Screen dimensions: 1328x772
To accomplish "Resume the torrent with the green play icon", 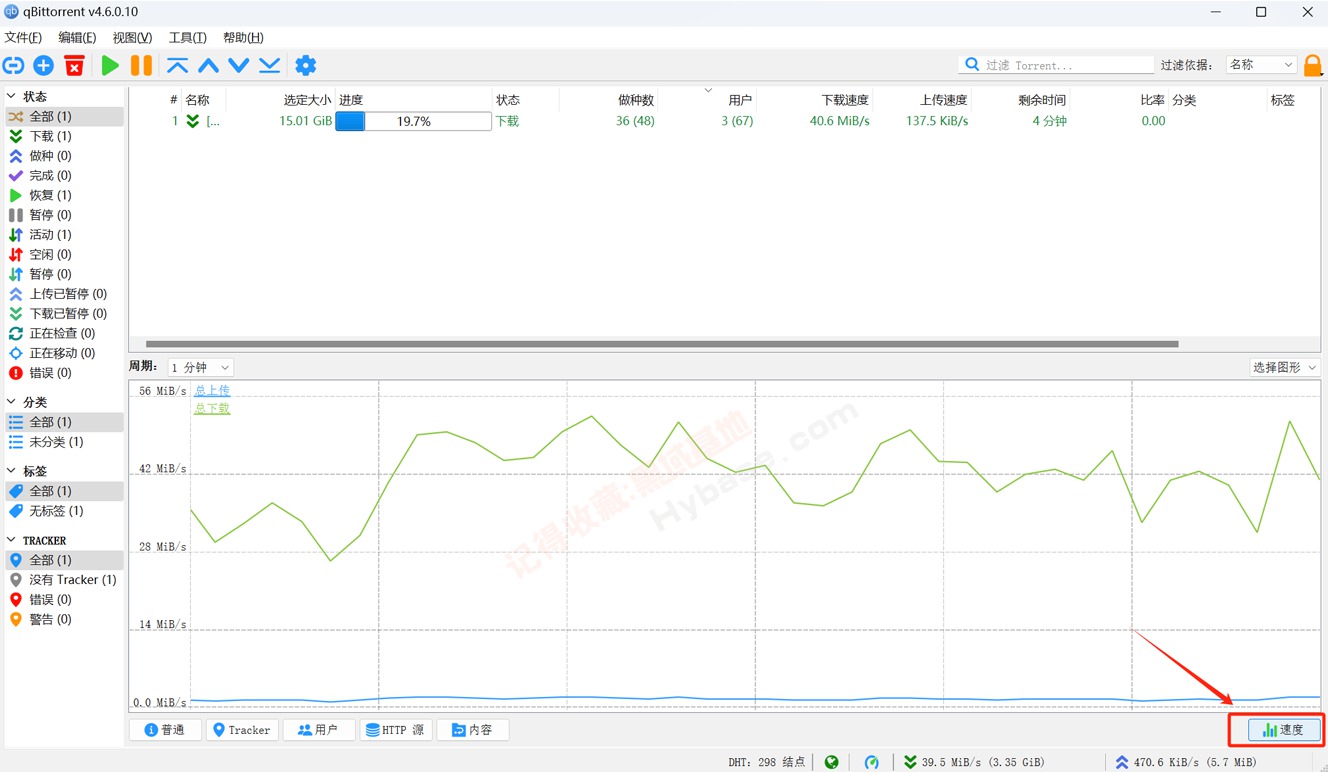I will 110,64.
